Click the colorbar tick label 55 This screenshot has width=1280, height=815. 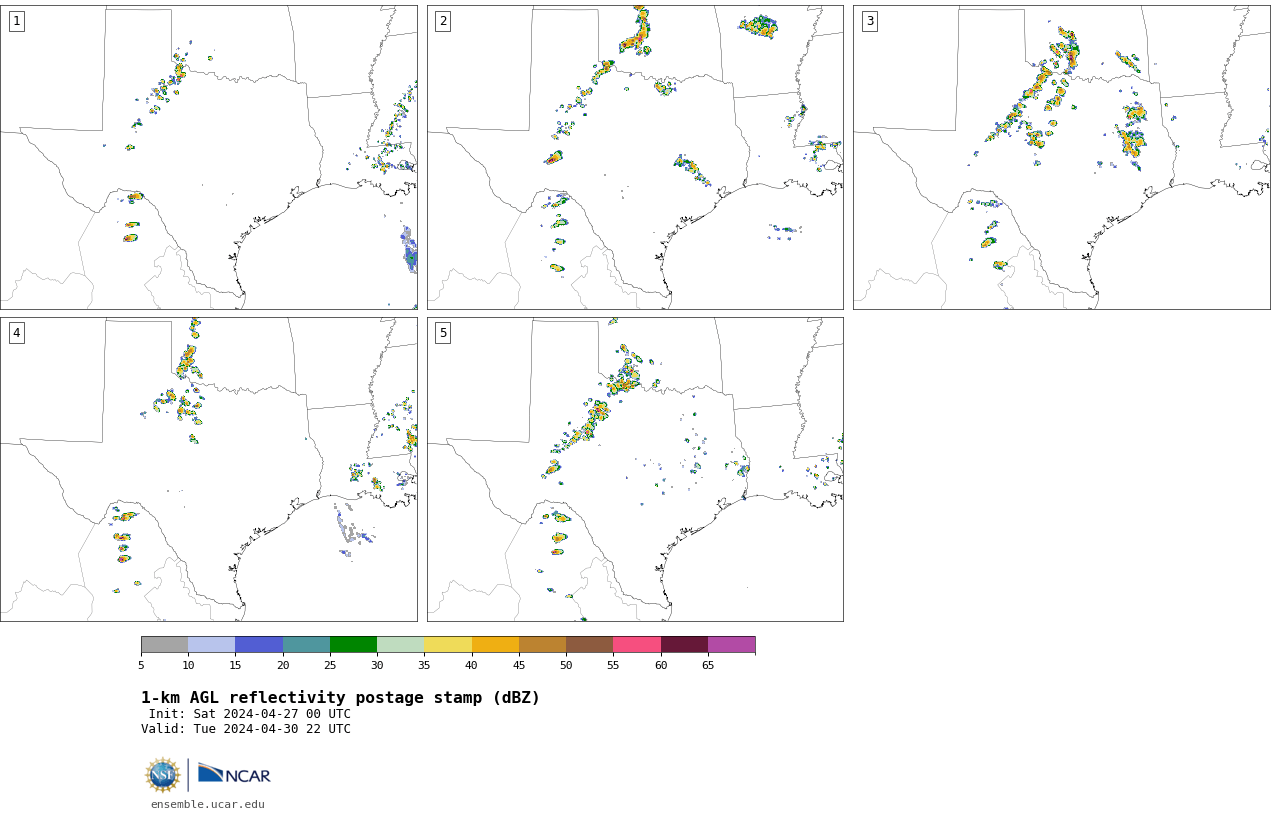[x=613, y=665]
